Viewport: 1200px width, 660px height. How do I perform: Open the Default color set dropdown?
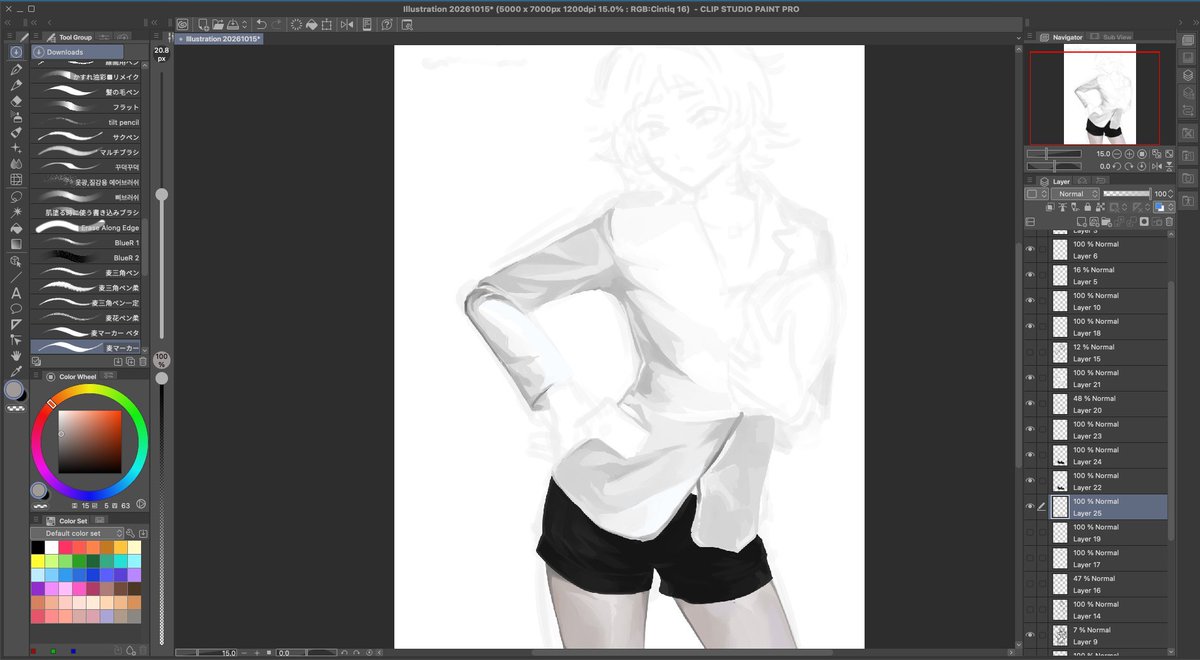[x=77, y=534]
